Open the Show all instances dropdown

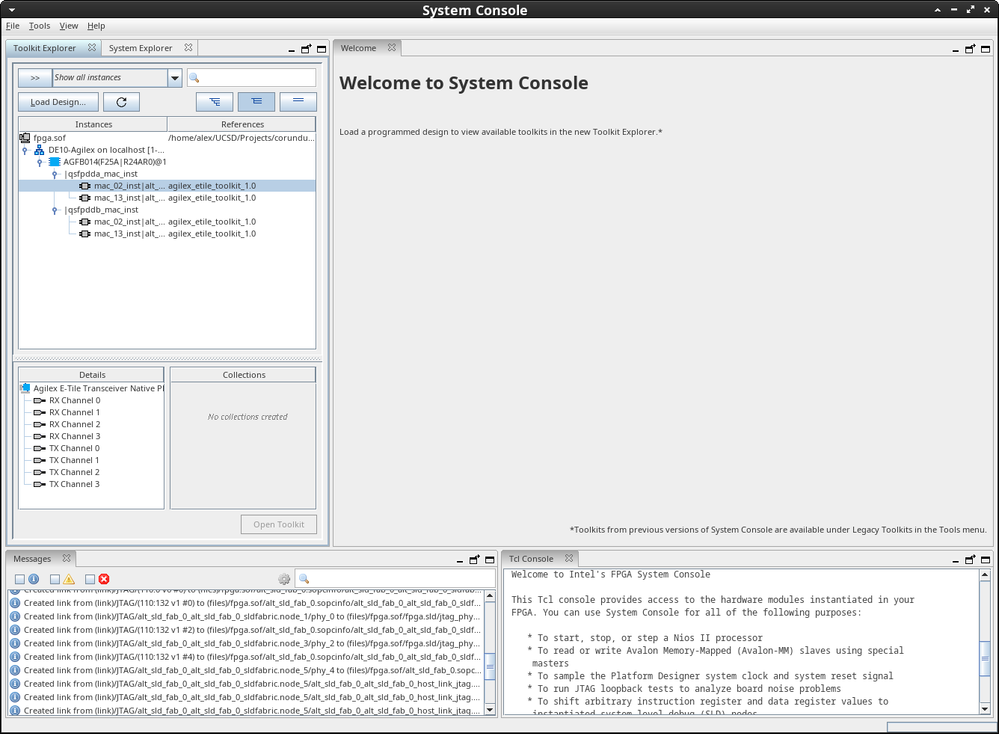(174, 78)
